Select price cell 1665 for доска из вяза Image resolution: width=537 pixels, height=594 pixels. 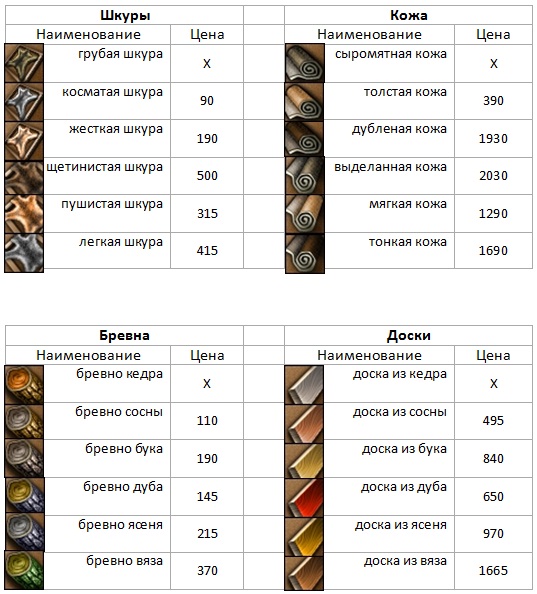click(493, 571)
